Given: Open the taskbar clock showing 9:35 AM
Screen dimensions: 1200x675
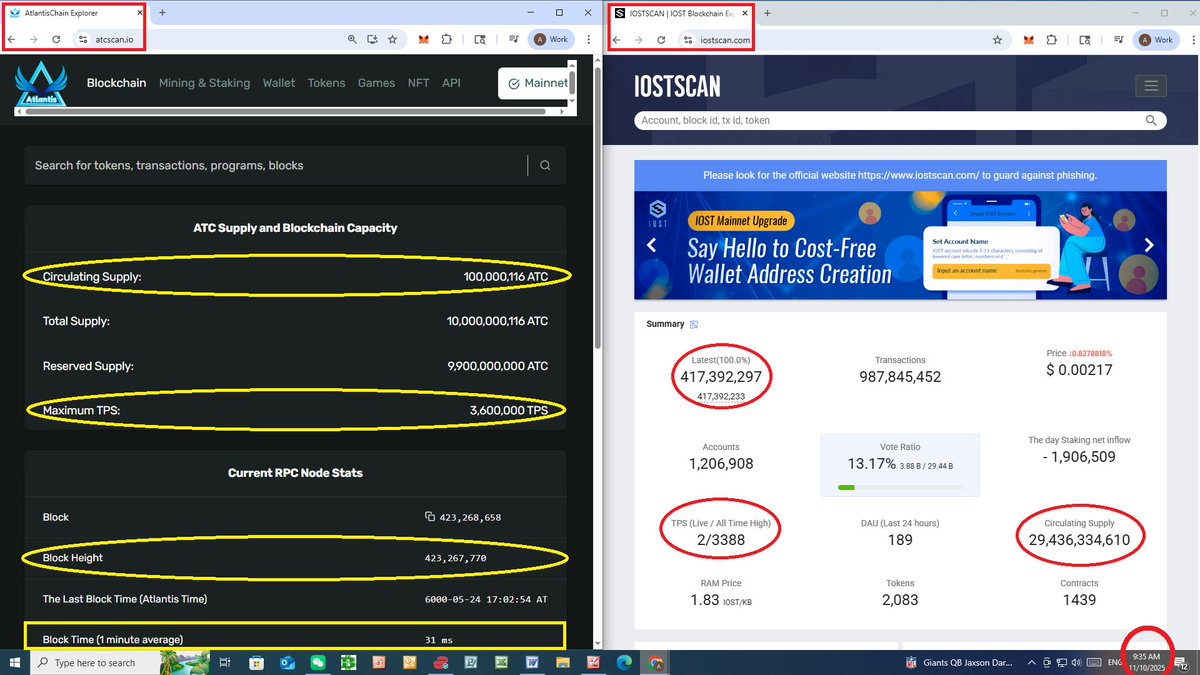Looking at the screenshot, I should point(1146,662).
